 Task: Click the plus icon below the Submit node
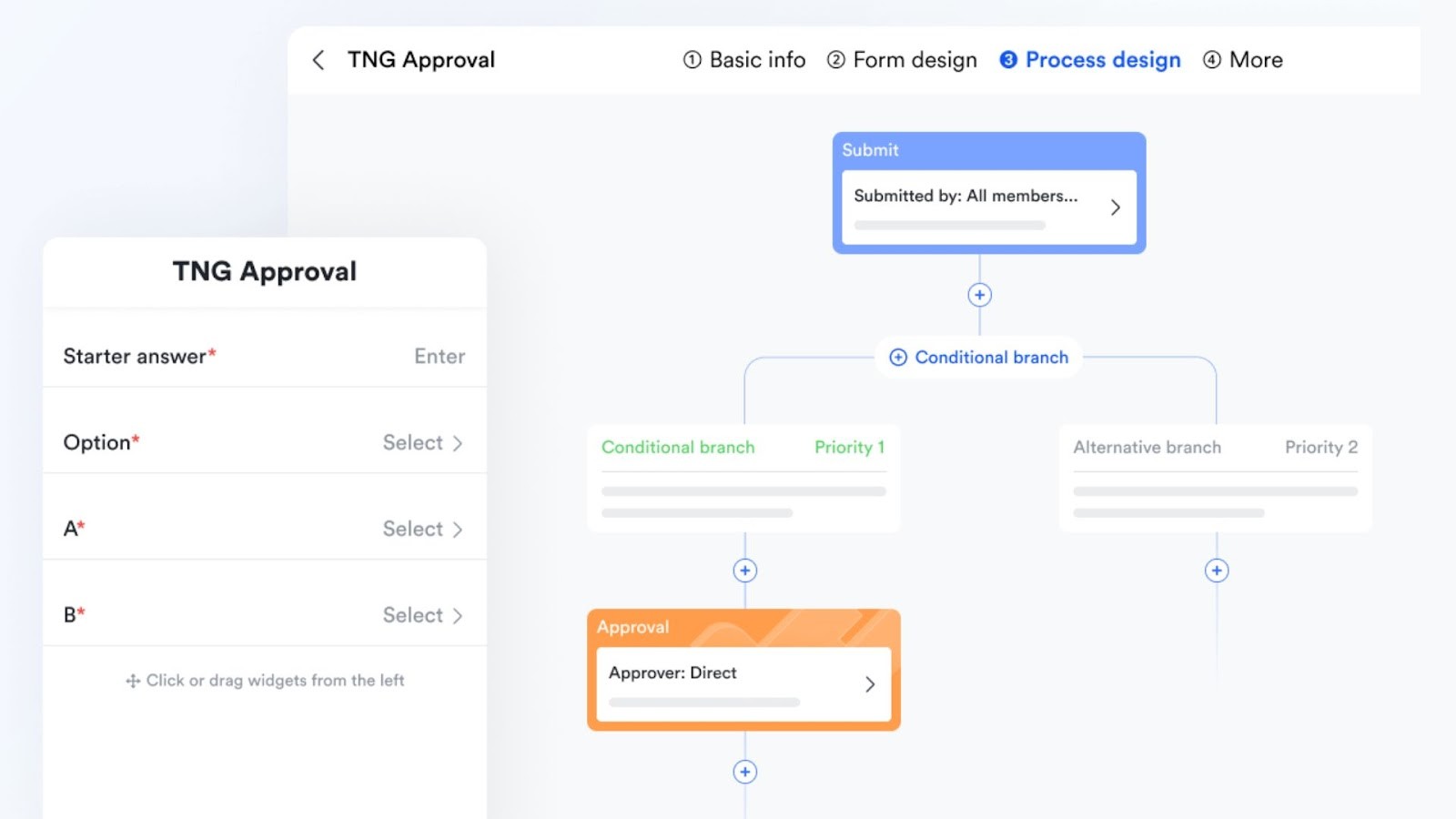[x=978, y=294]
